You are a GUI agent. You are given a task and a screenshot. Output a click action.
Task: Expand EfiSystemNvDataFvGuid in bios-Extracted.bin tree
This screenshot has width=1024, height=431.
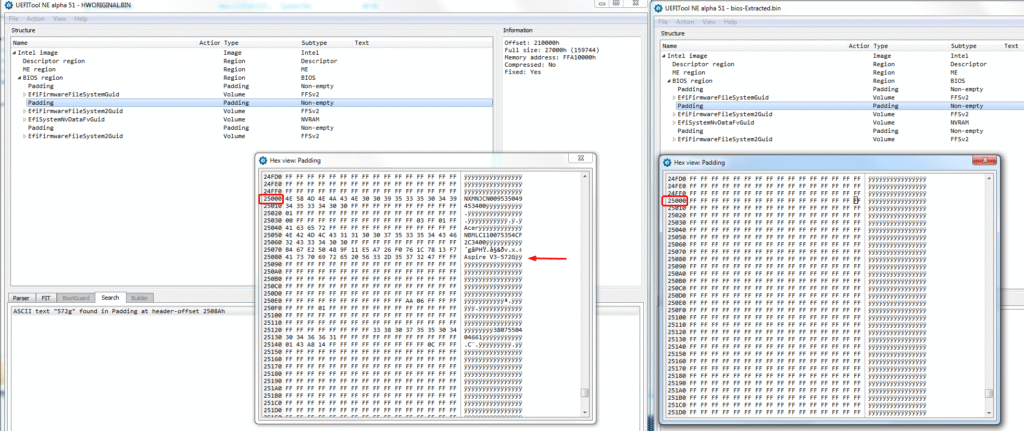673,123
